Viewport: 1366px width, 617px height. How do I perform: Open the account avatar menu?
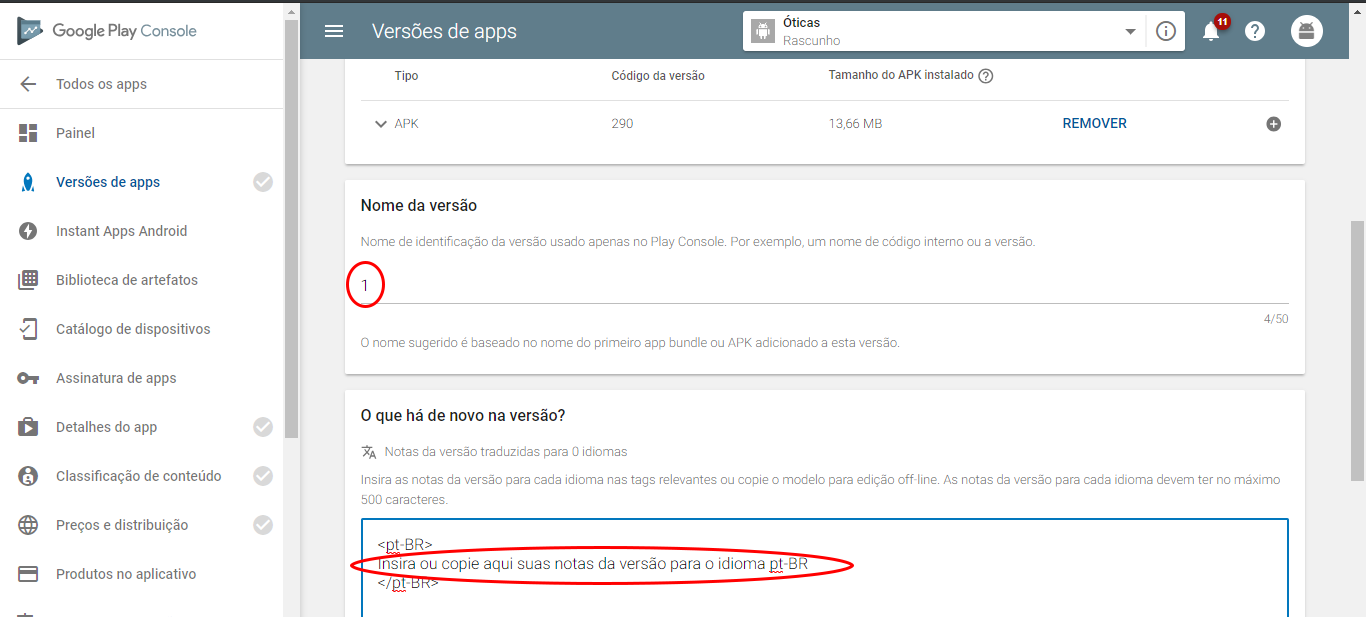[x=1306, y=31]
